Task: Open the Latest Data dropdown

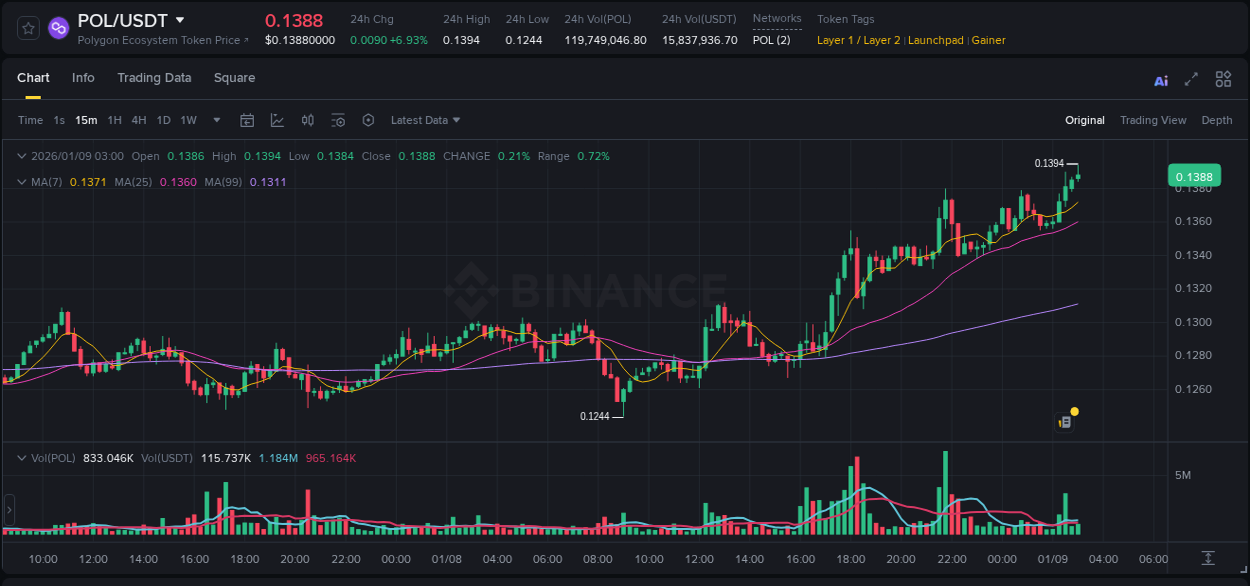Action: point(424,120)
